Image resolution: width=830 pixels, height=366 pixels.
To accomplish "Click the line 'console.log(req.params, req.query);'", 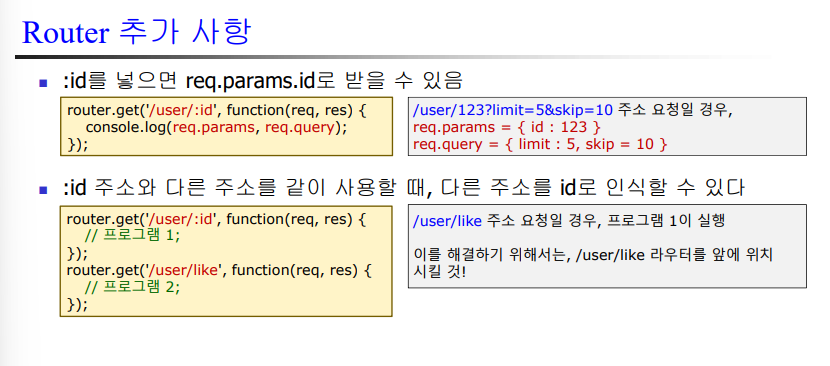I will click(217, 127).
